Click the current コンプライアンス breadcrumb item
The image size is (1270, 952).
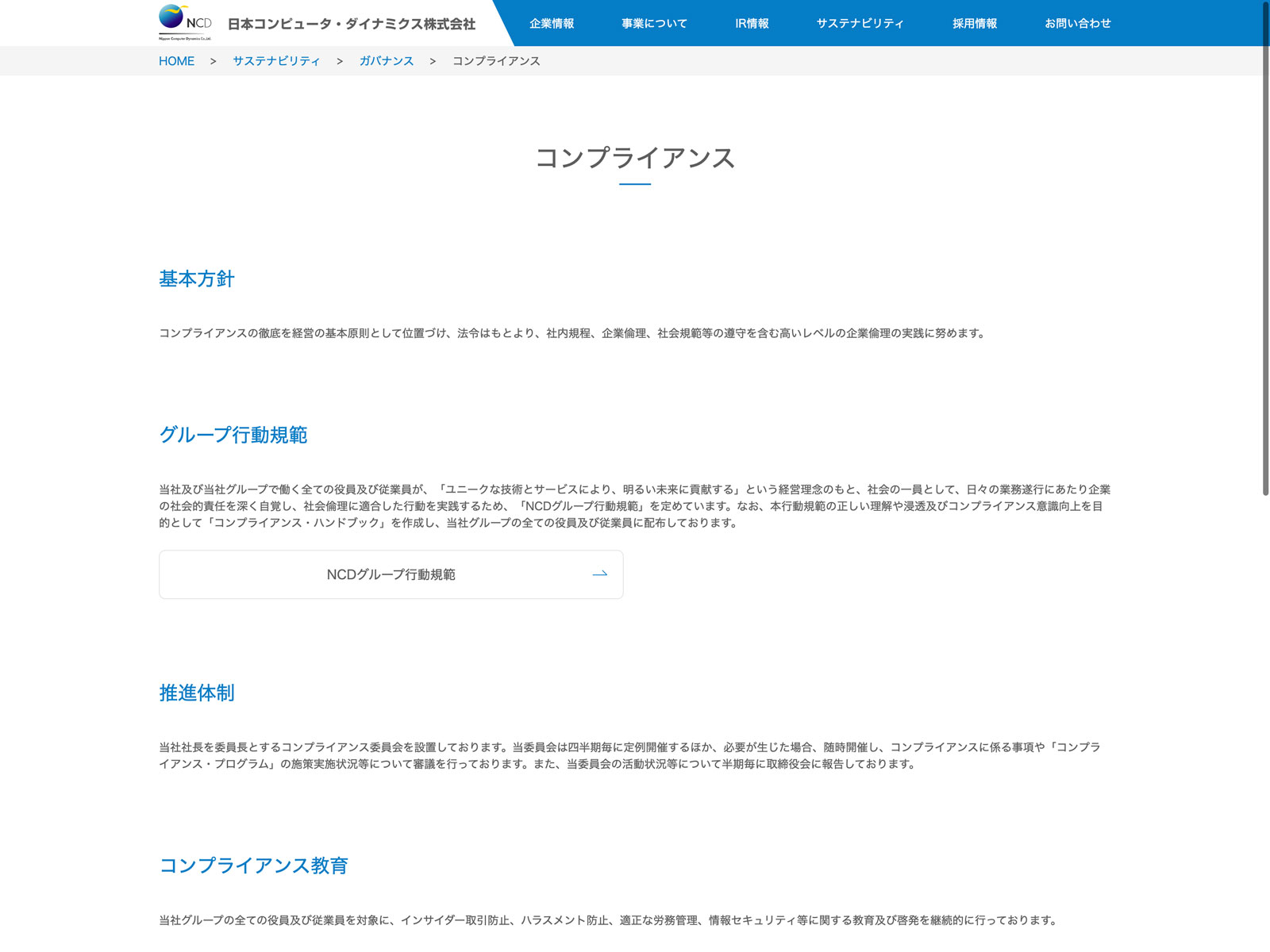(x=496, y=61)
